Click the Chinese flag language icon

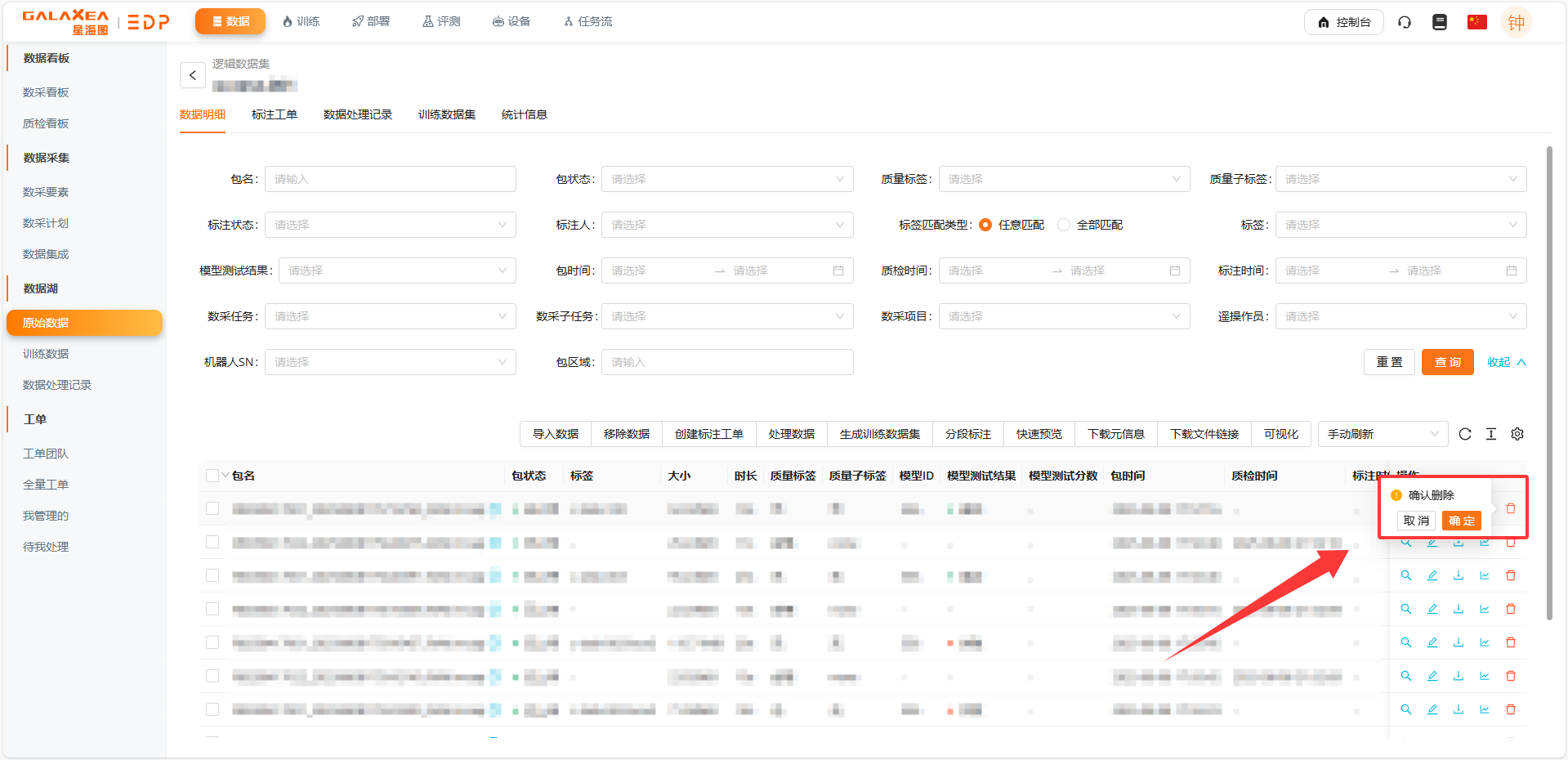point(1476,22)
